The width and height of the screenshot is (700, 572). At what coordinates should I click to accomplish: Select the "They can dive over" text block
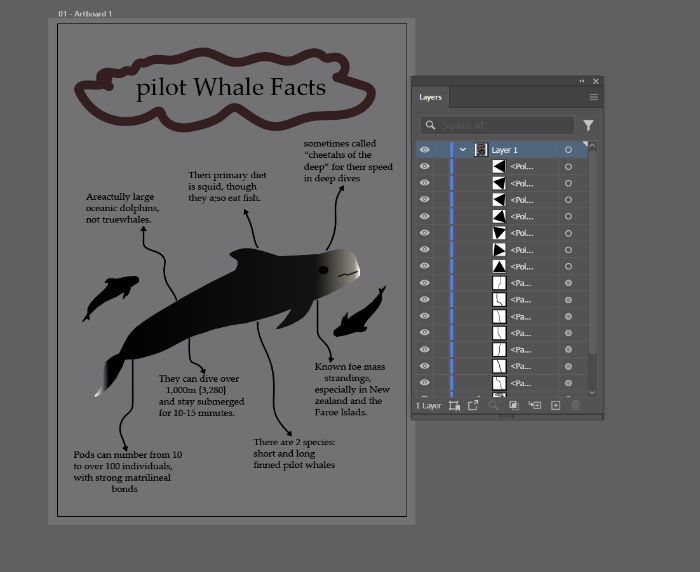tap(201, 396)
